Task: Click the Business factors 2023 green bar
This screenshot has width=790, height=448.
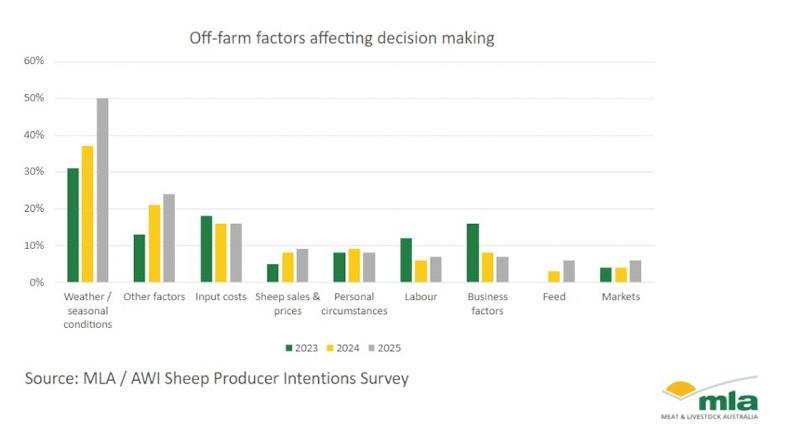Action: 473,253
